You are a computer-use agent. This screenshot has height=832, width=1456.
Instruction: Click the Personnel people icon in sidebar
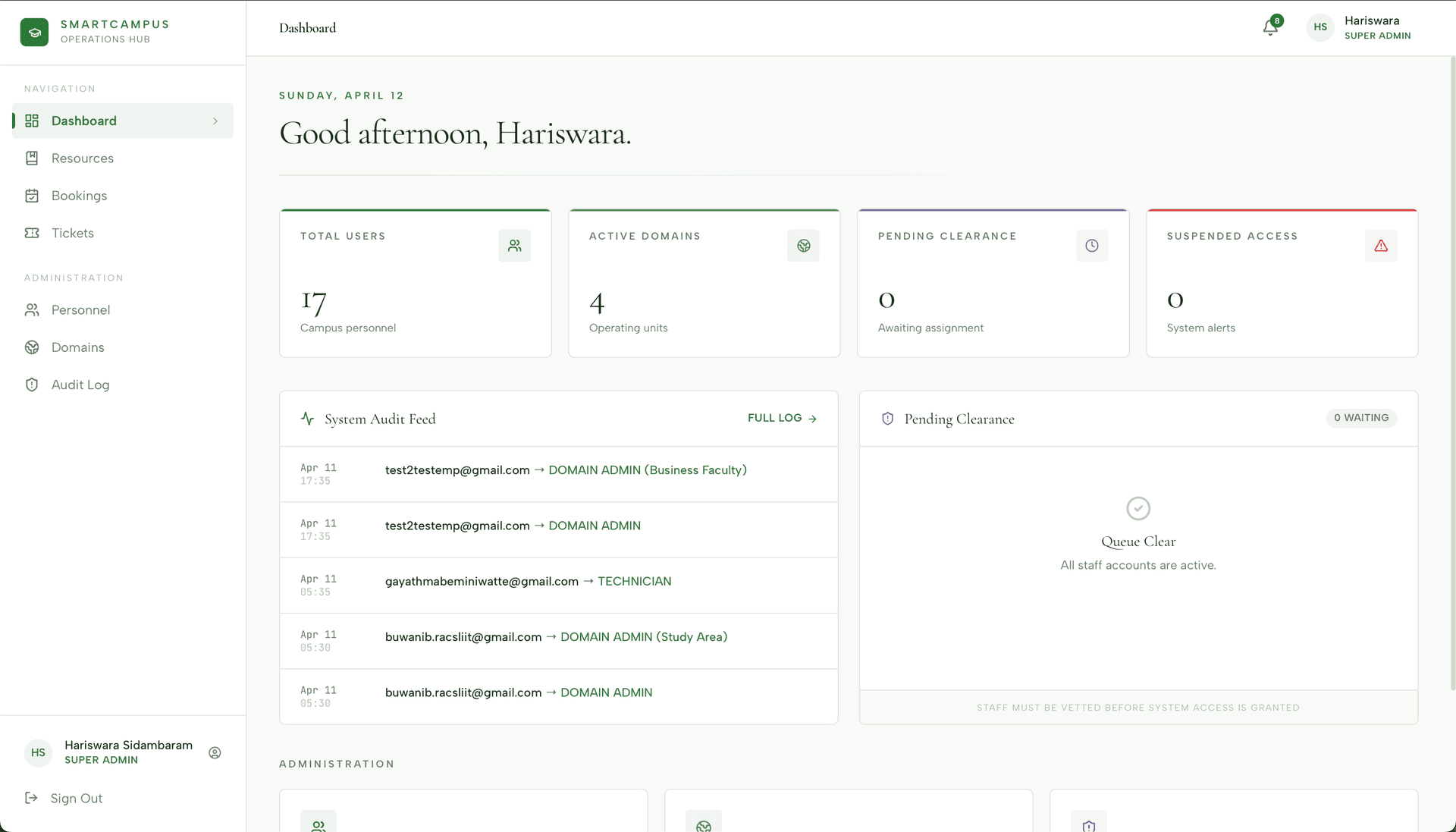tap(32, 309)
